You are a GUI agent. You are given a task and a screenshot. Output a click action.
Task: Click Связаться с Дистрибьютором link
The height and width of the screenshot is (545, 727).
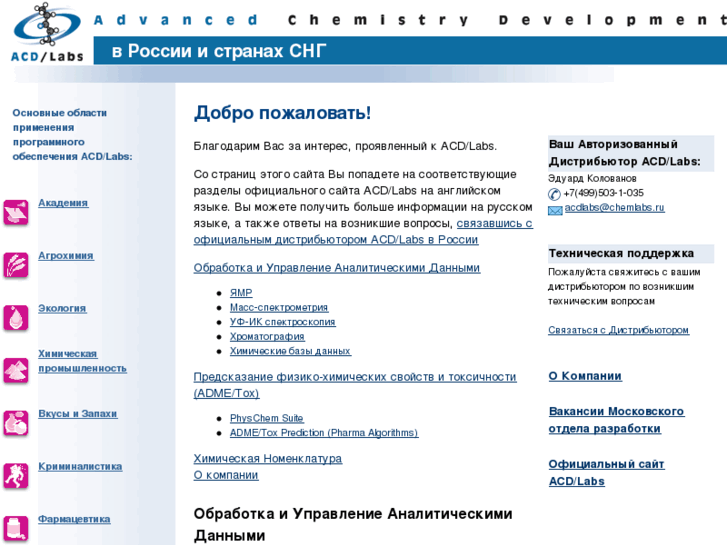pyautogui.click(x=619, y=330)
